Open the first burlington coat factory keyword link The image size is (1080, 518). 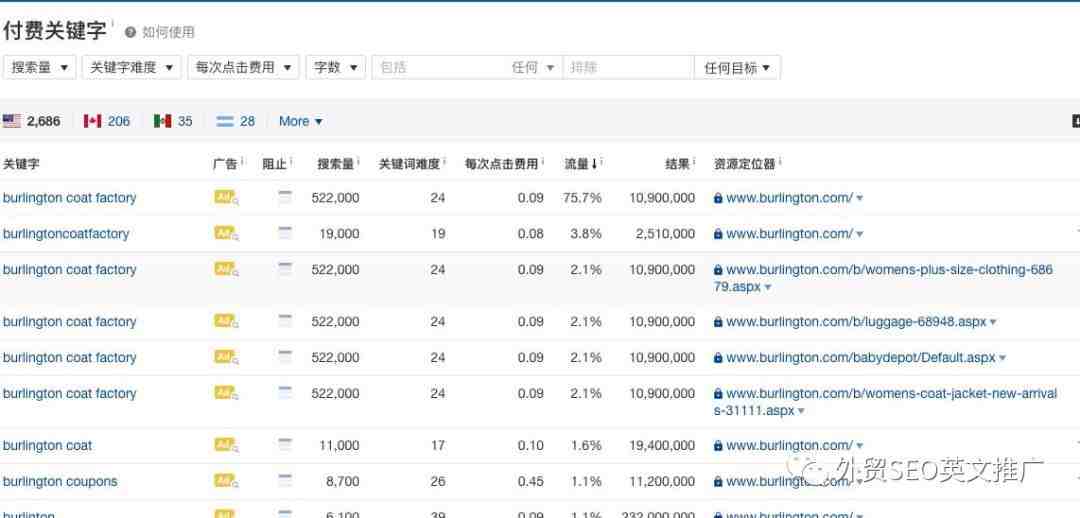70,198
